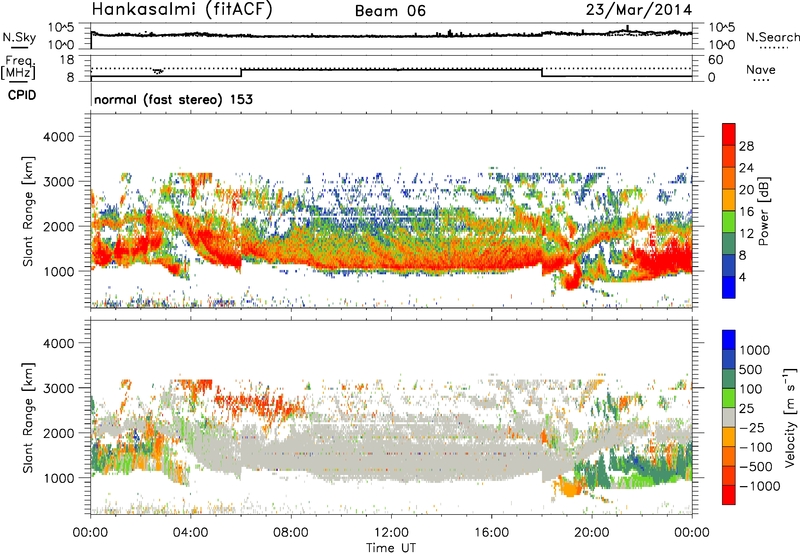Pick the yellow-orange 16-20 dB power segment

coord(729,200)
